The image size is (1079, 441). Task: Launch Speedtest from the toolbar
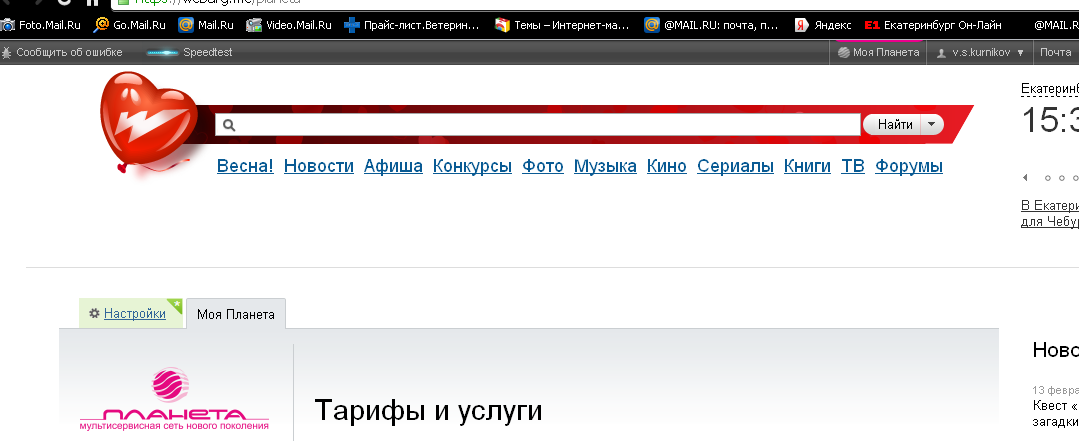tap(190, 52)
